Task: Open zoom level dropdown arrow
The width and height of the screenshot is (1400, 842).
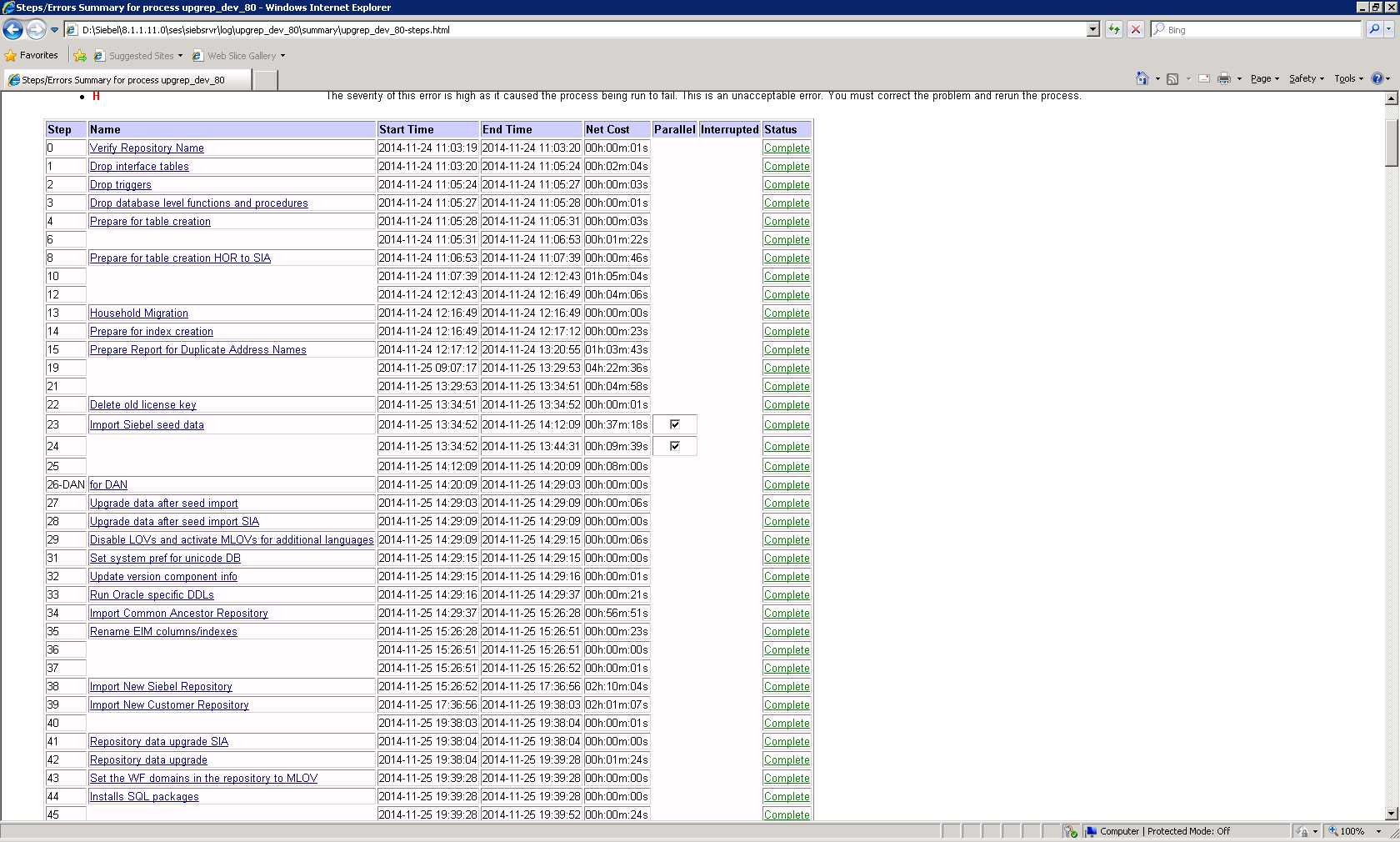Action: pyautogui.click(x=1378, y=831)
